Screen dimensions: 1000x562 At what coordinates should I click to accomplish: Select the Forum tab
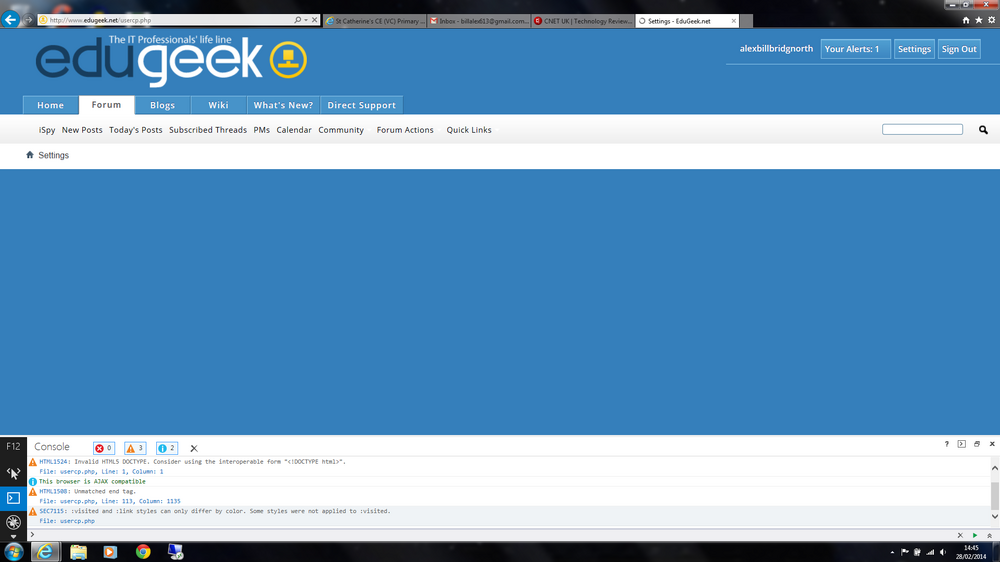click(107, 105)
